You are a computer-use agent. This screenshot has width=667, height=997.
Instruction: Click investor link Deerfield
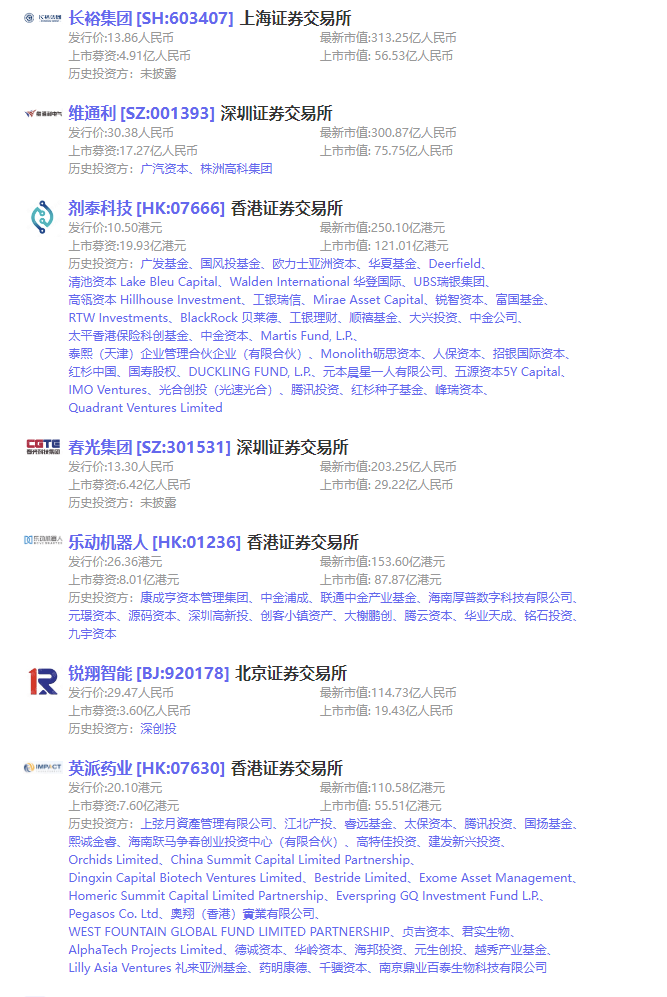pyautogui.click(x=455, y=264)
